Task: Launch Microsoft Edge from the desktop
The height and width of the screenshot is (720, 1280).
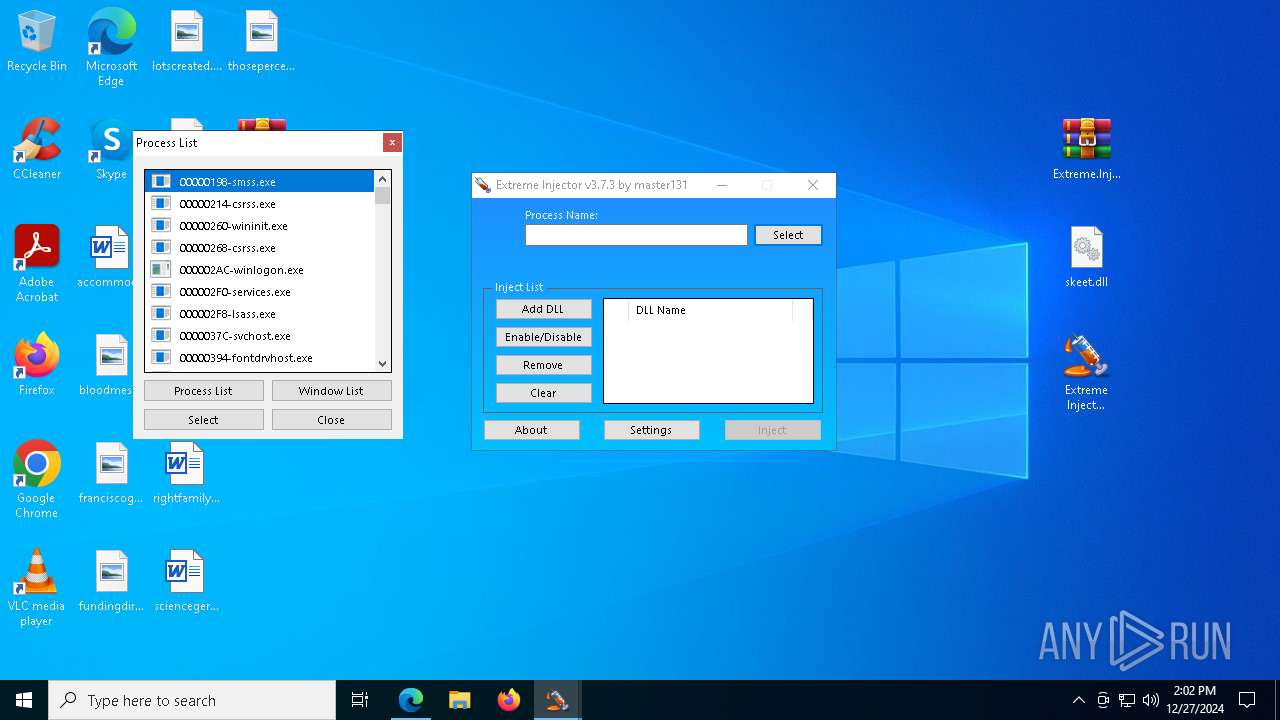Action: 111,47
